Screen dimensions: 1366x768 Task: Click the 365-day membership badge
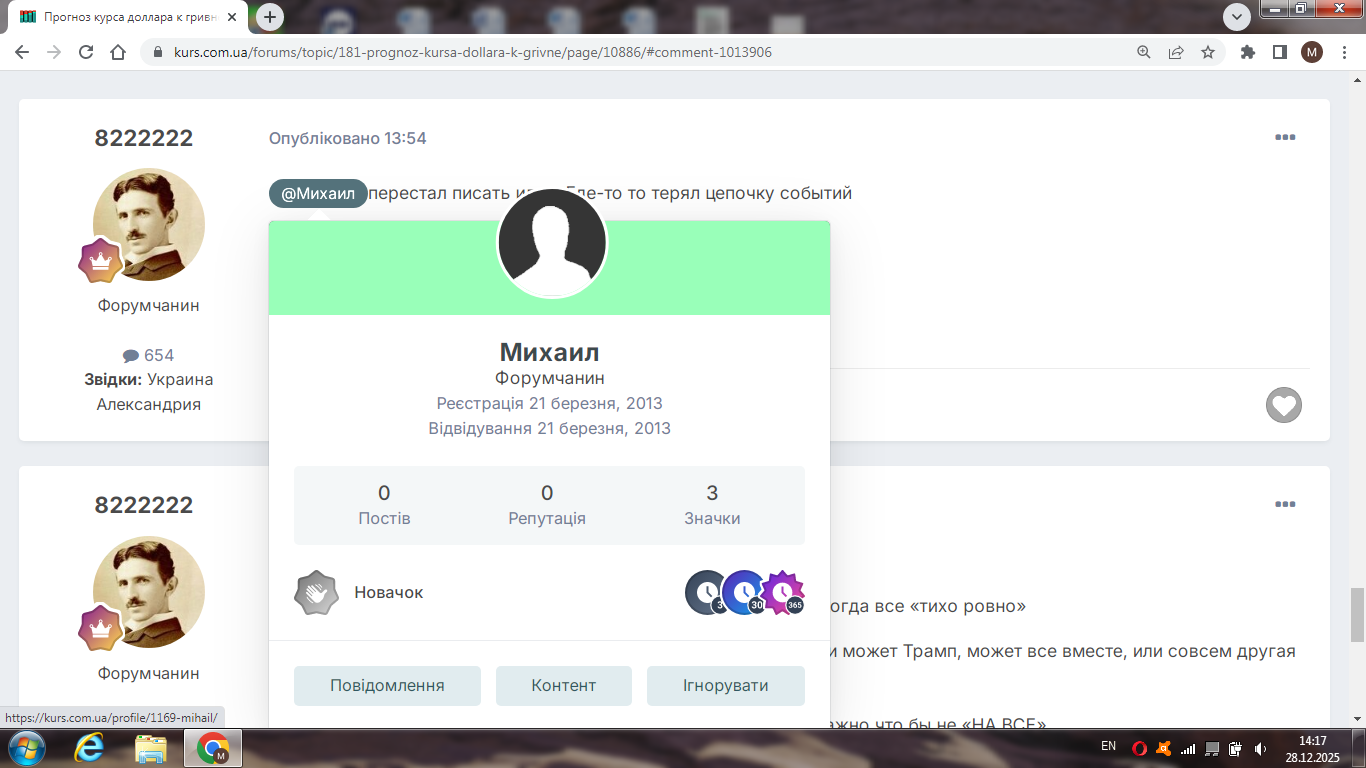coord(783,593)
